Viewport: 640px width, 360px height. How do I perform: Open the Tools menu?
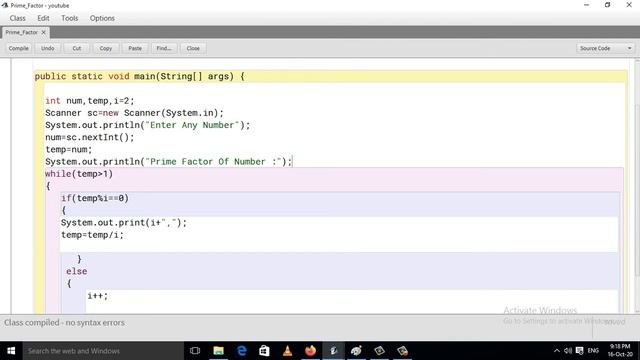[x=69, y=18]
